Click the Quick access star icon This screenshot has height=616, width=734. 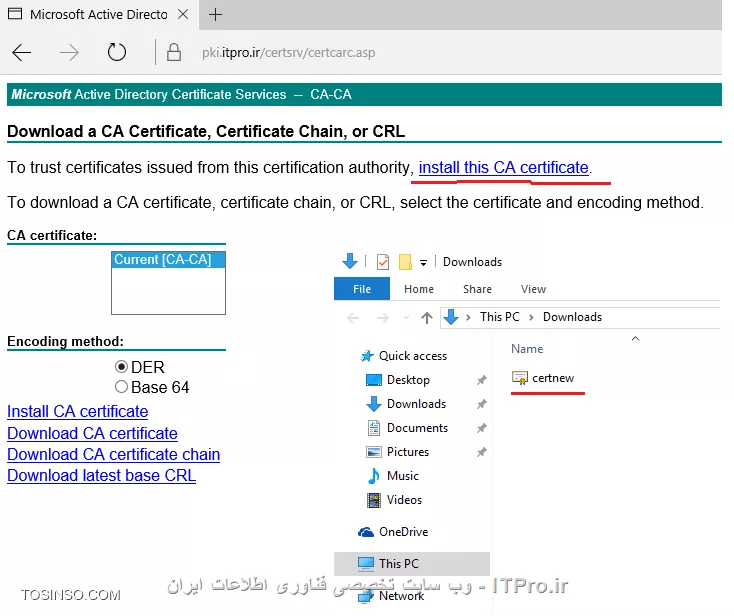367,356
